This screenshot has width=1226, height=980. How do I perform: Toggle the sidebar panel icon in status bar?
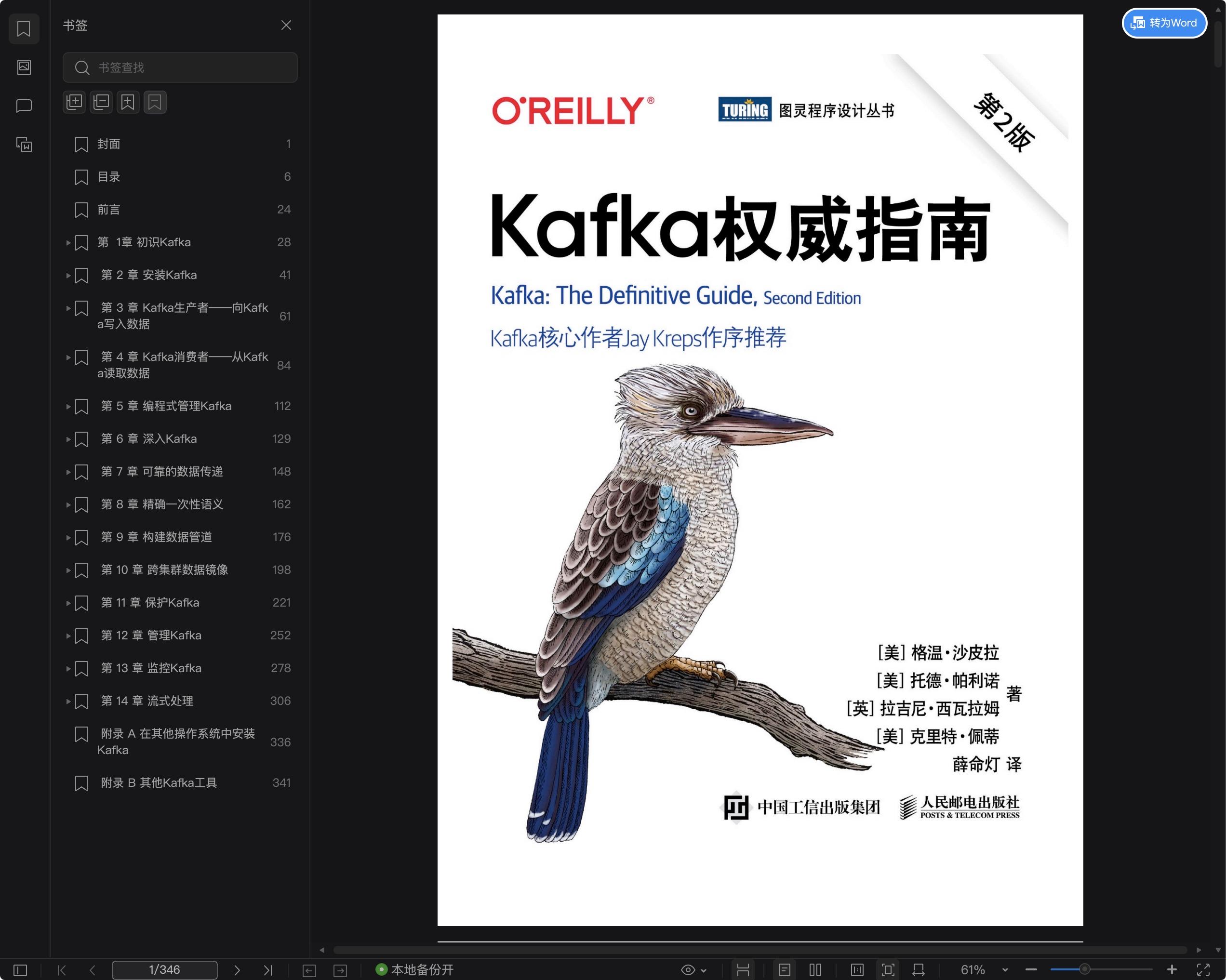pos(20,970)
